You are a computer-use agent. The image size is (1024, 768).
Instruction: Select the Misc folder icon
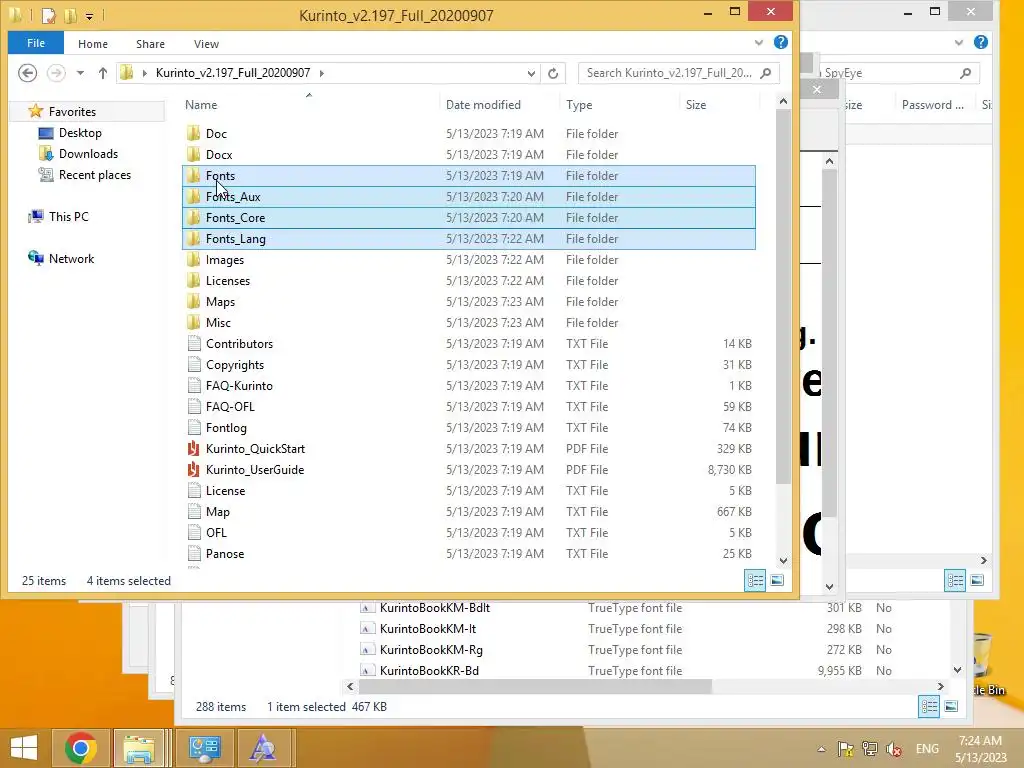[x=193, y=322]
